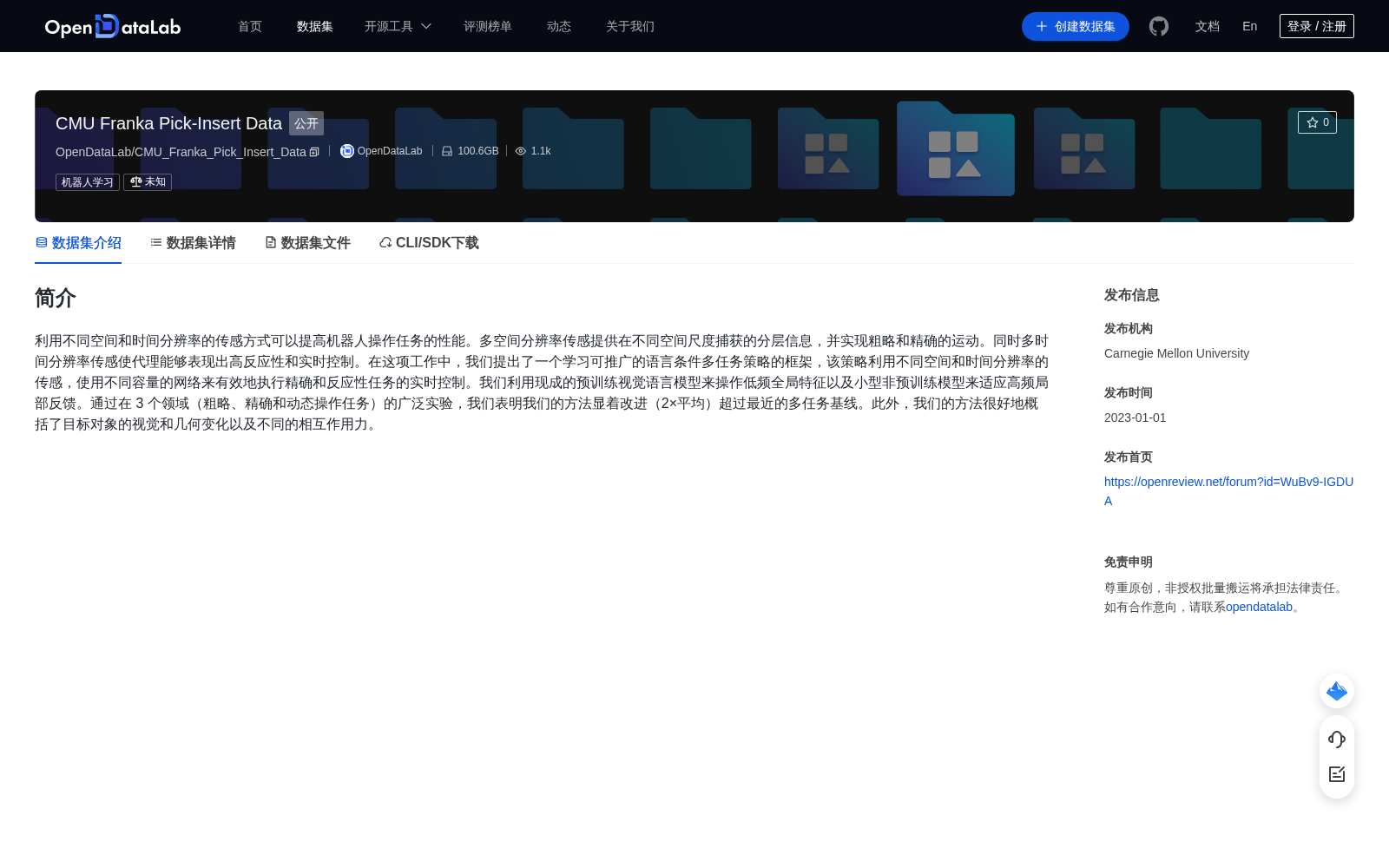
Task: Open the GitHub icon in the navbar
Action: [1159, 26]
